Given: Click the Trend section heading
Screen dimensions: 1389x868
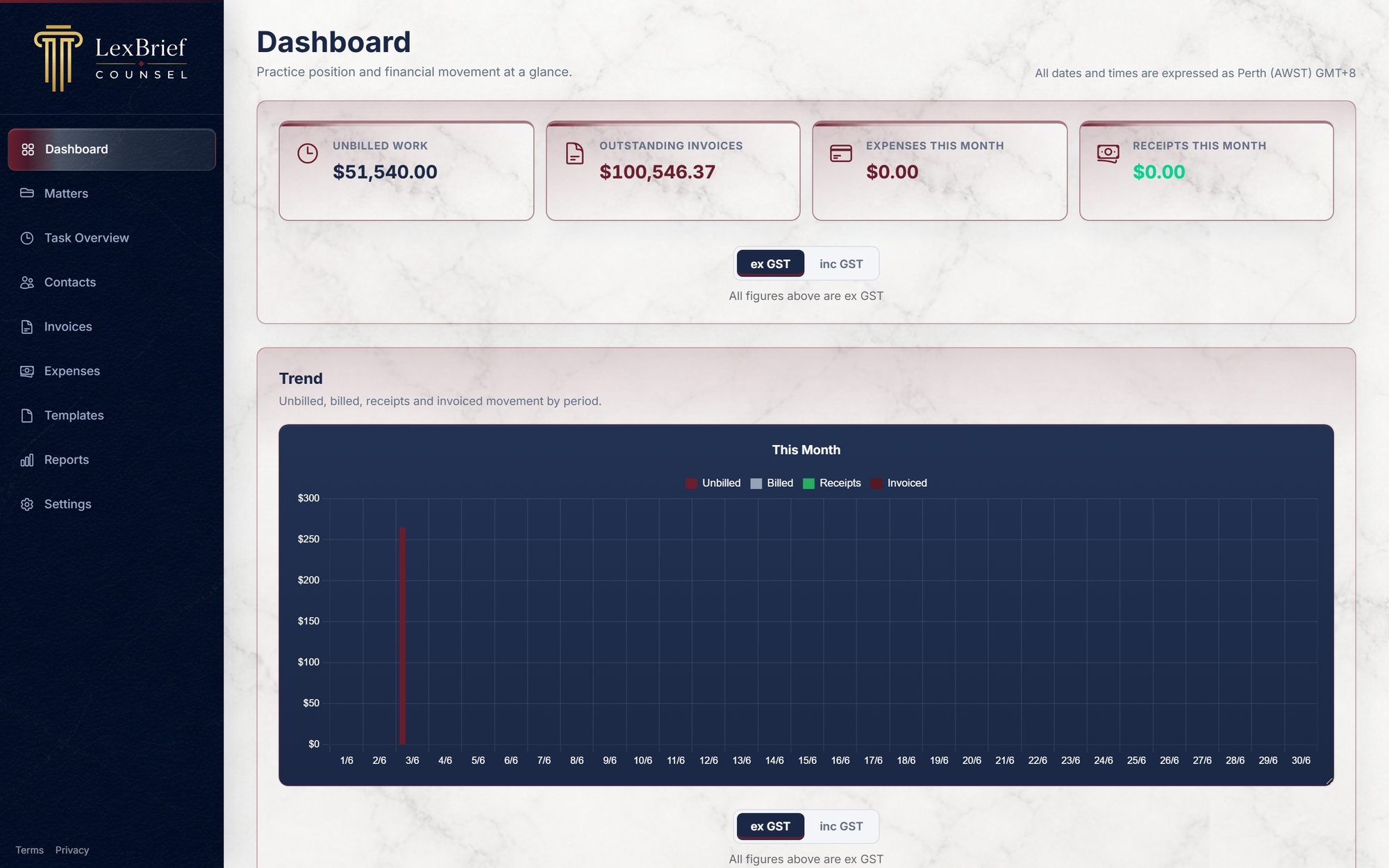Looking at the screenshot, I should (301, 378).
